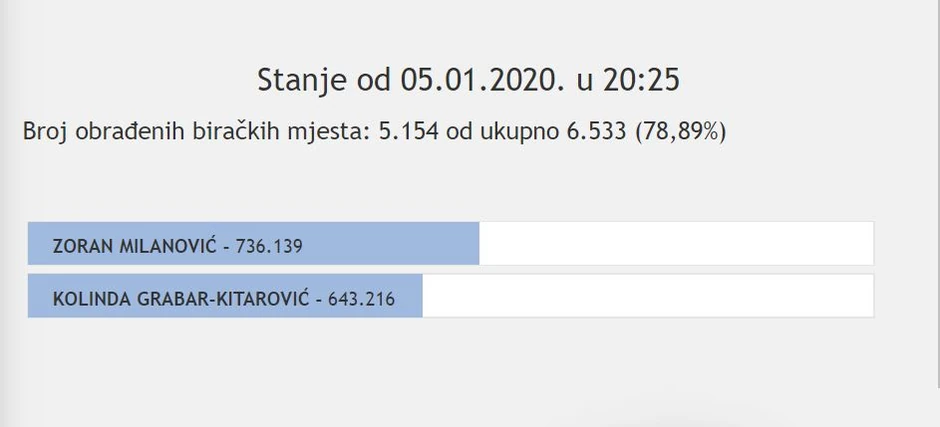Click the white unfilled part of Milanović's bar
940x427 pixels.
[675, 244]
